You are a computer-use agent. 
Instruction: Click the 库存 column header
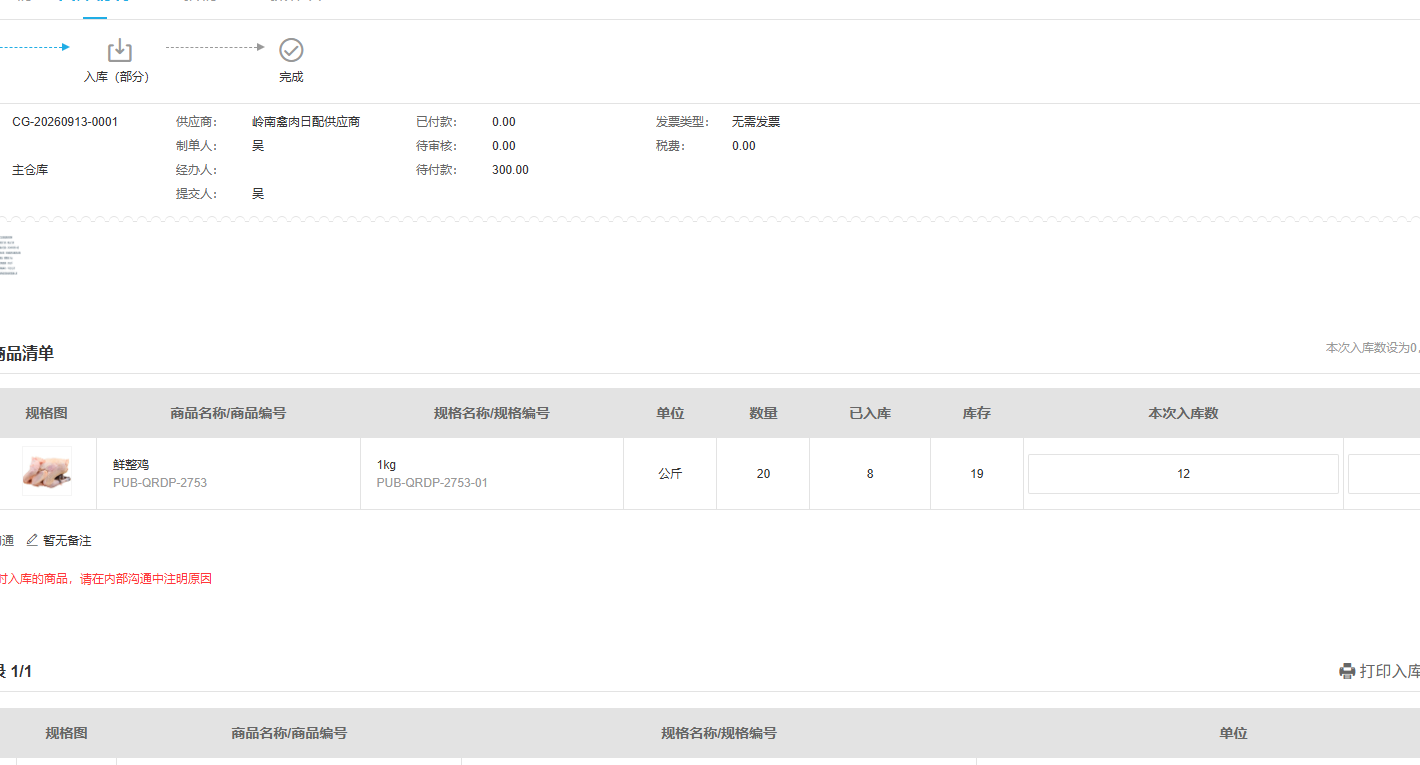pyautogui.click(x=977, y=413)
